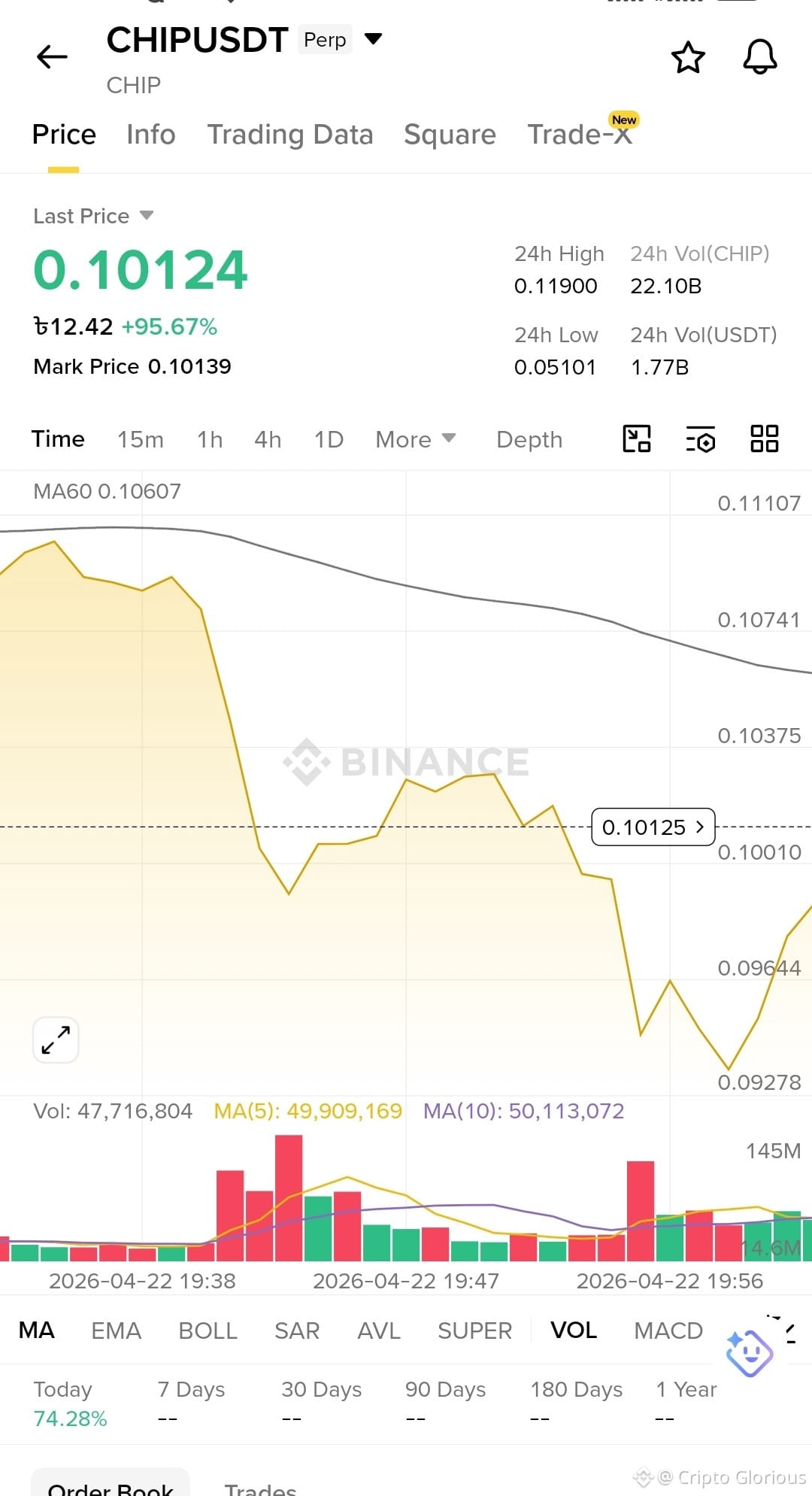Open the CHIPUSDT Perp pair dropdown

[373, 38]
